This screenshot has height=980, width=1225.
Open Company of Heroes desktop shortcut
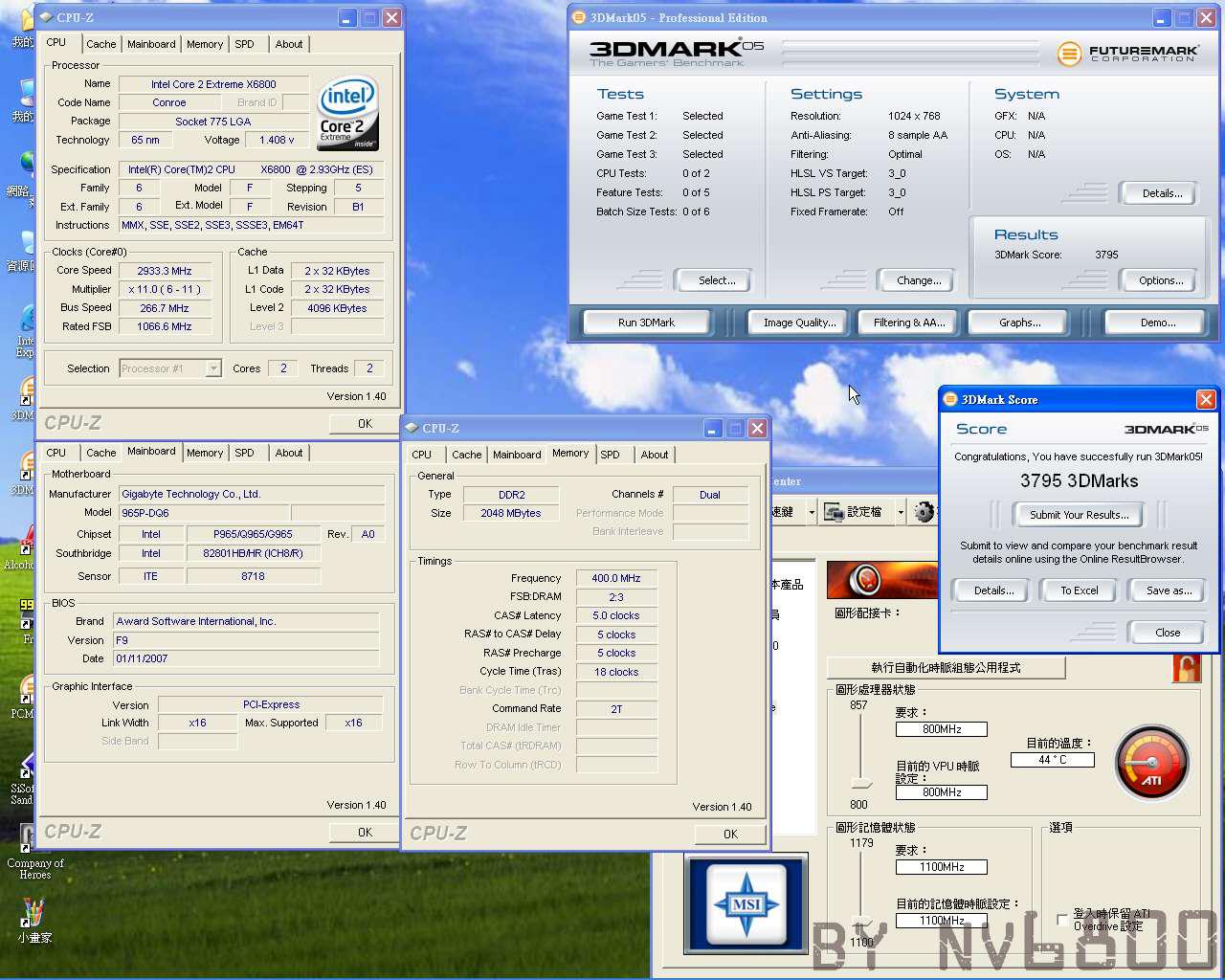point(34,851)
